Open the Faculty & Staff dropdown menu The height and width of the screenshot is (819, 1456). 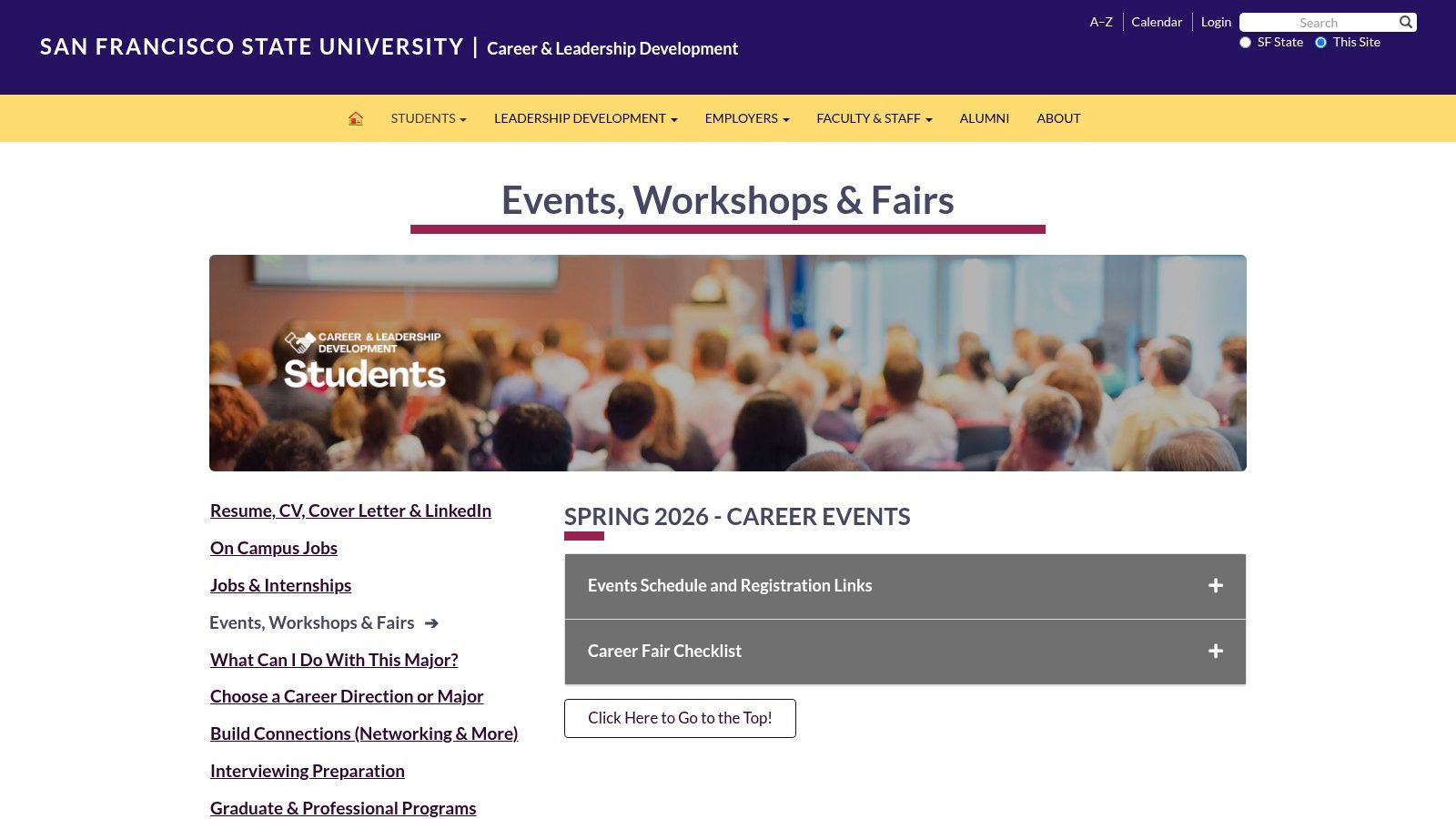click(x=874, y=118)
